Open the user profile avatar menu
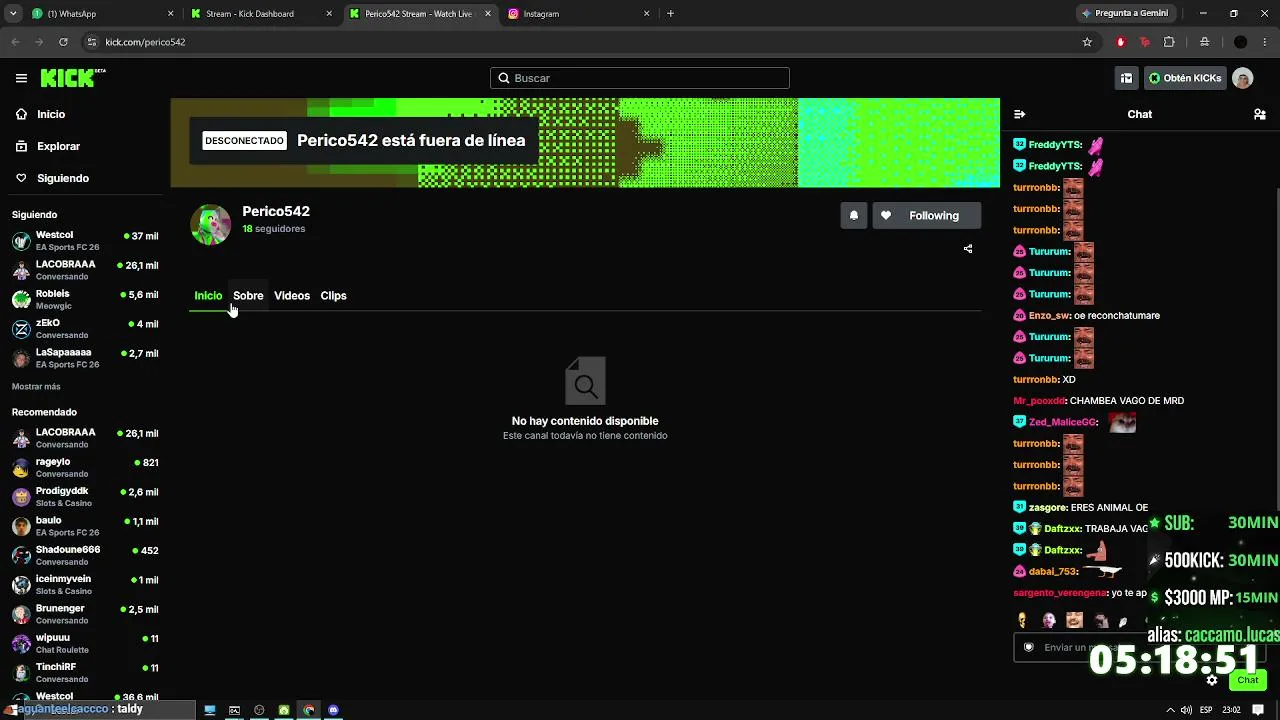 (1243, 78)
